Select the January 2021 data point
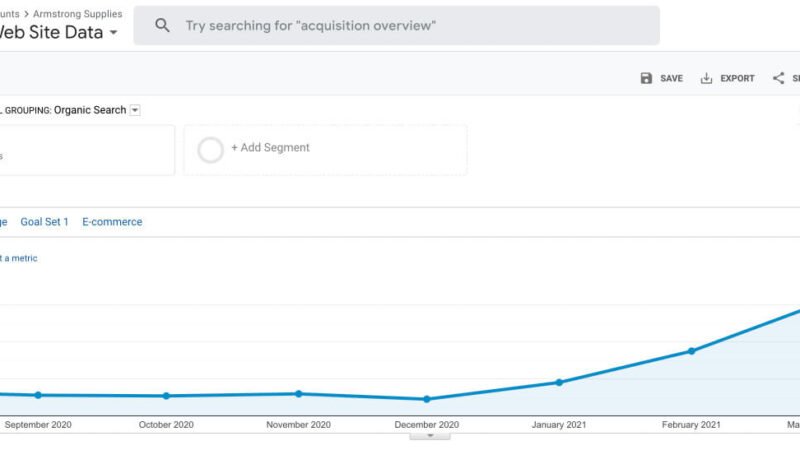Screen dimensions: 800x450 pos(559,382)
